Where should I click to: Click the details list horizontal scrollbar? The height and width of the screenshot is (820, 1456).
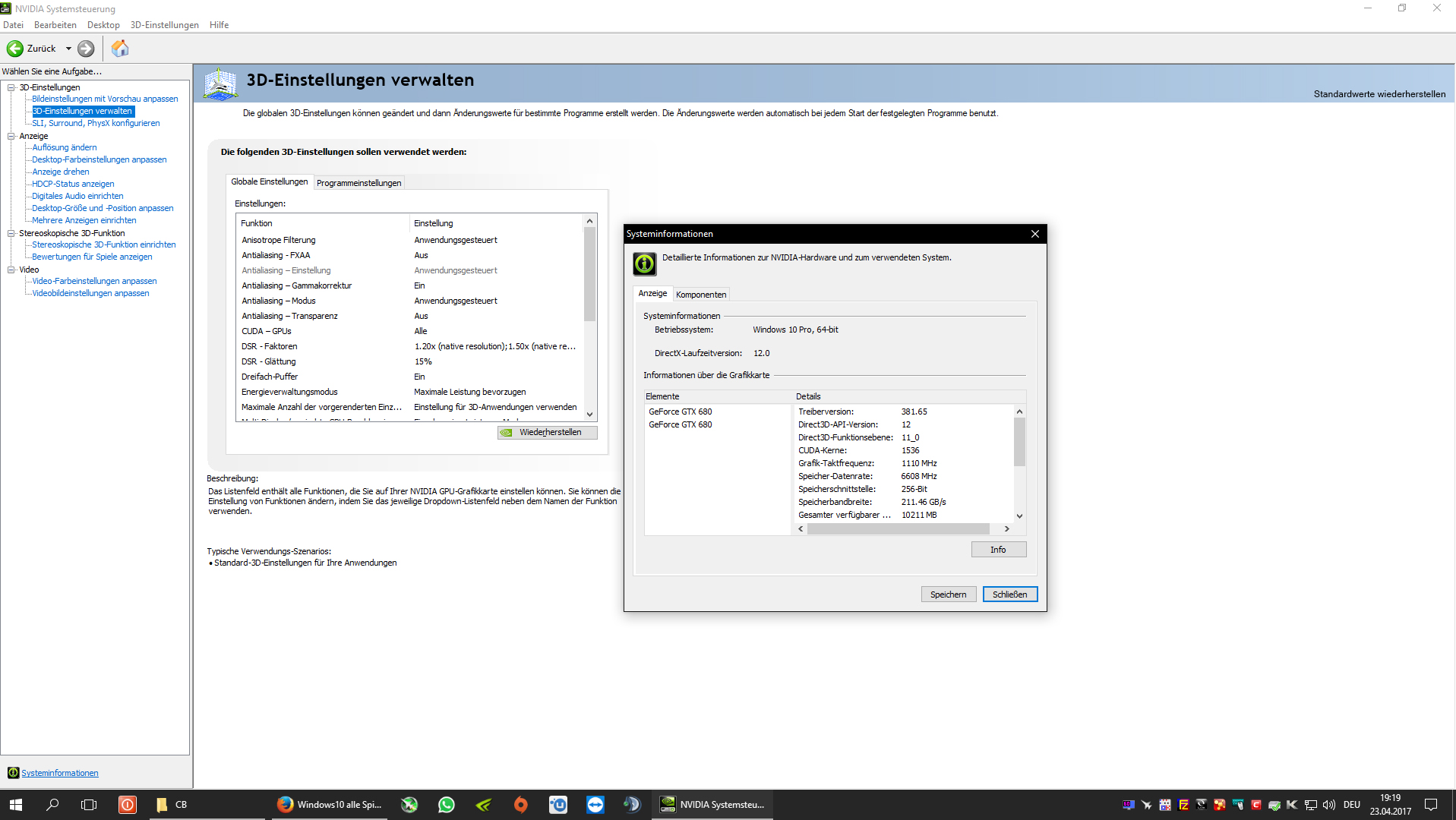[x=899, y=528]
